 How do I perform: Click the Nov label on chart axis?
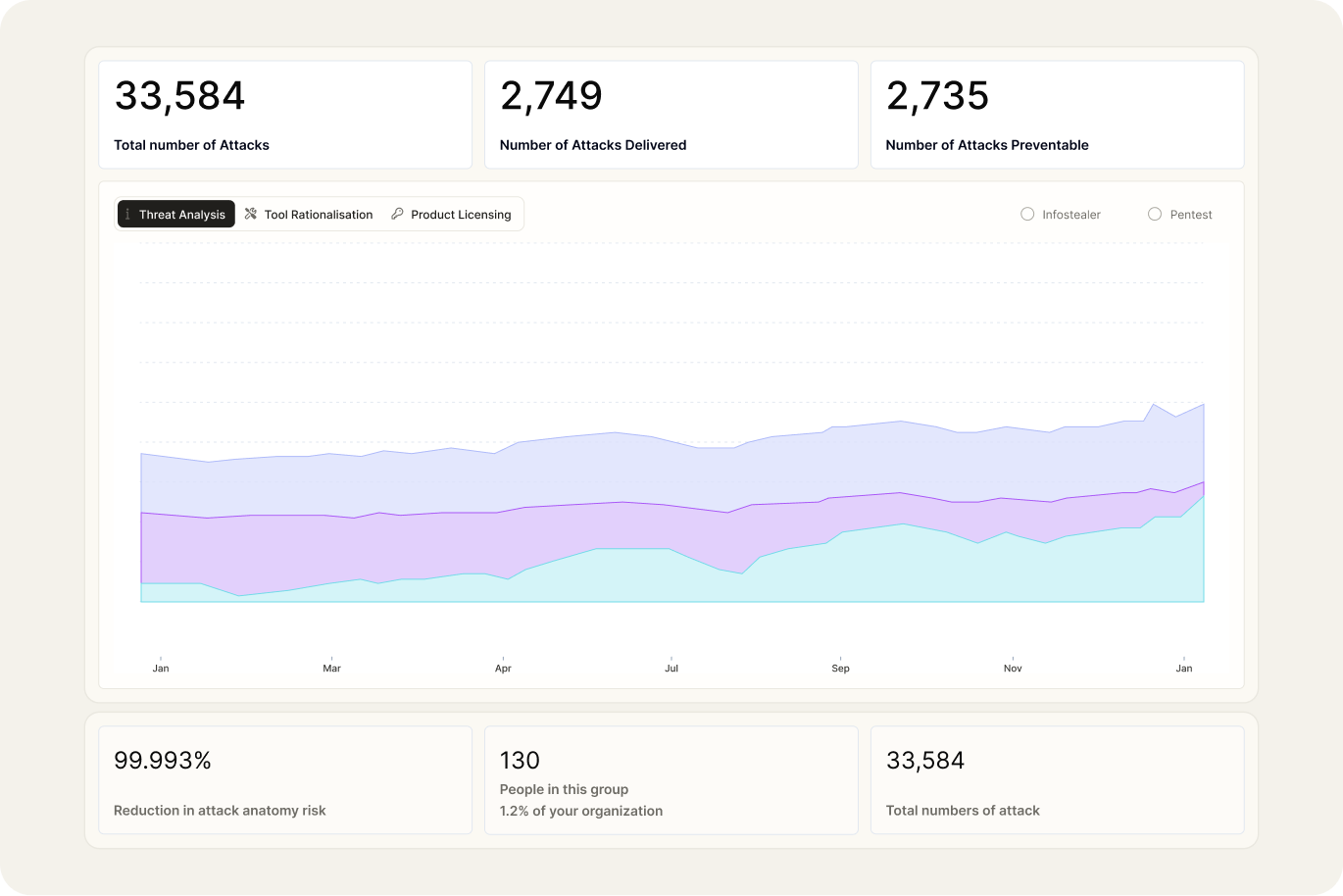point(1013,669)
